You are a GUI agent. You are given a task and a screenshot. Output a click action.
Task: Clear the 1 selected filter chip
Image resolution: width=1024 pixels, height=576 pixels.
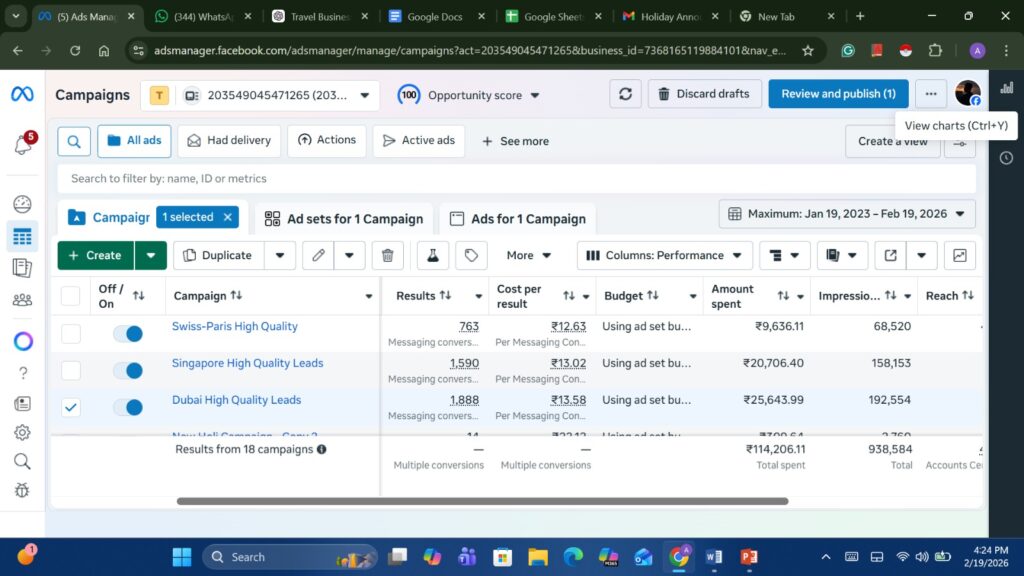click(x=228, y=217)
